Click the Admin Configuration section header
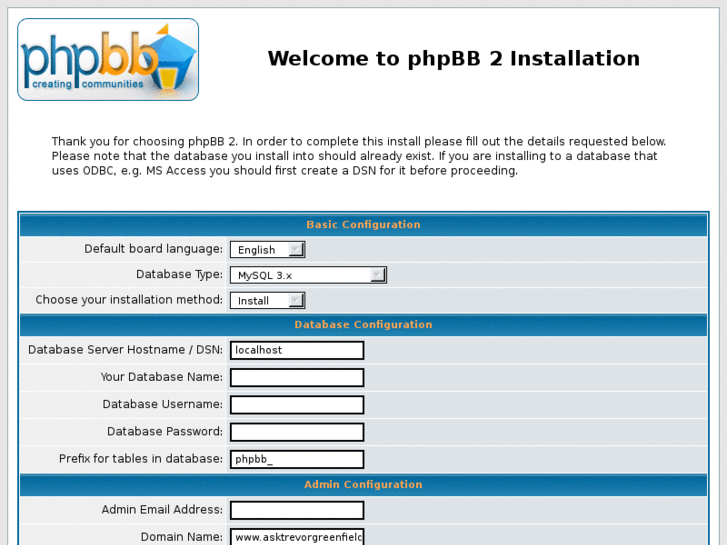 coord(364,484)
